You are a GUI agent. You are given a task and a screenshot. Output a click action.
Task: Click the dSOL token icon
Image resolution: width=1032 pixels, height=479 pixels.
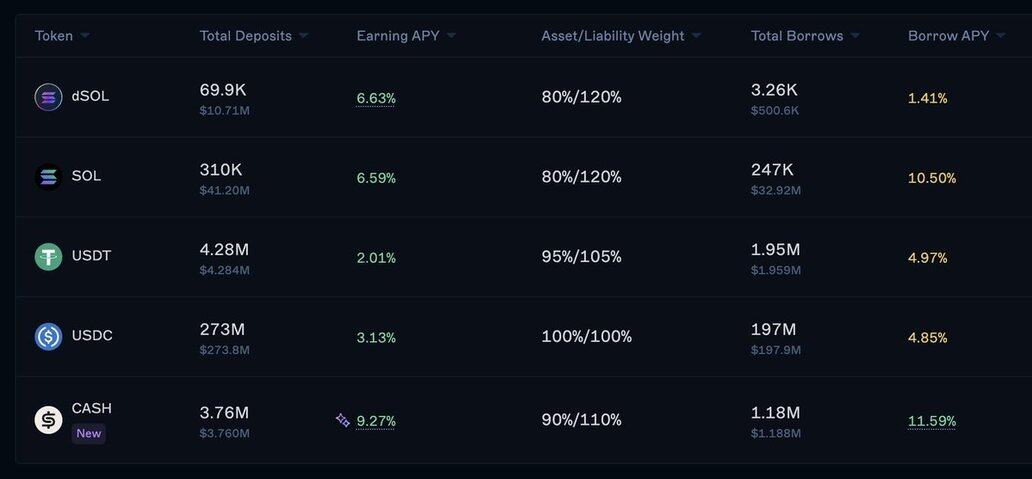tap(48, 97)
